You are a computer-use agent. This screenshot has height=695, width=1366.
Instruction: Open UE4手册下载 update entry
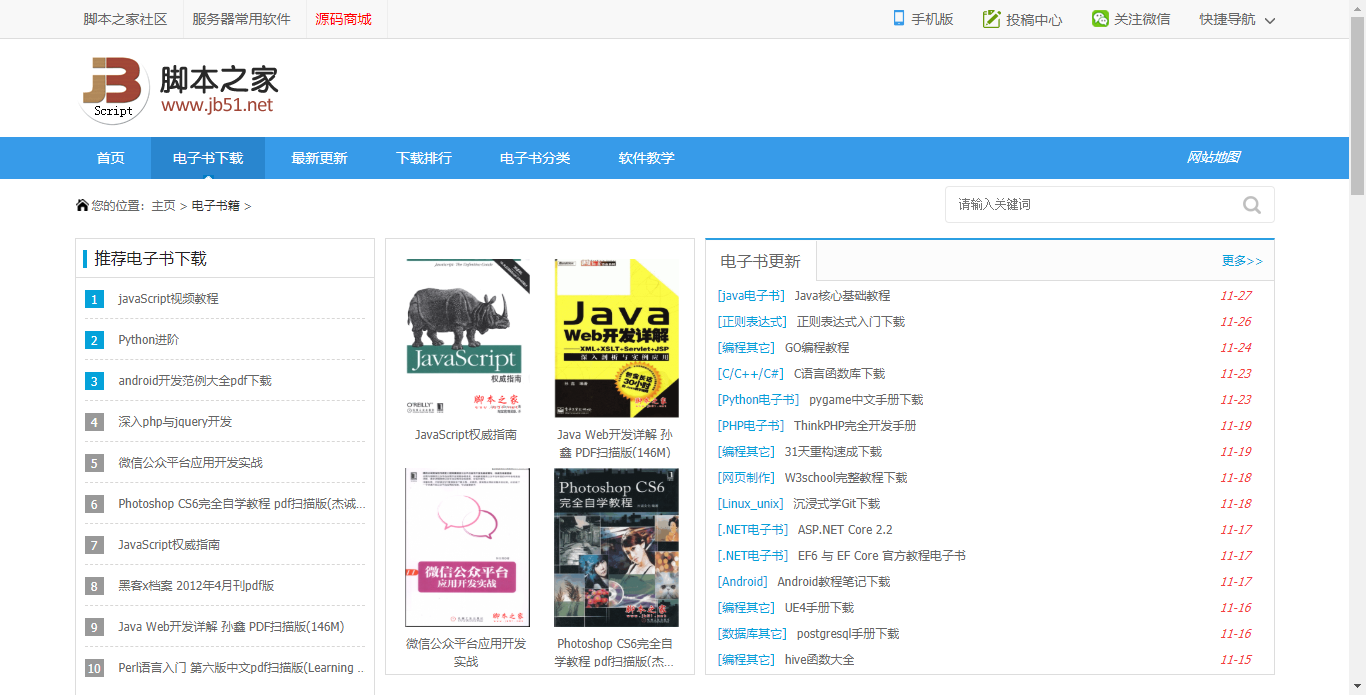819,608
